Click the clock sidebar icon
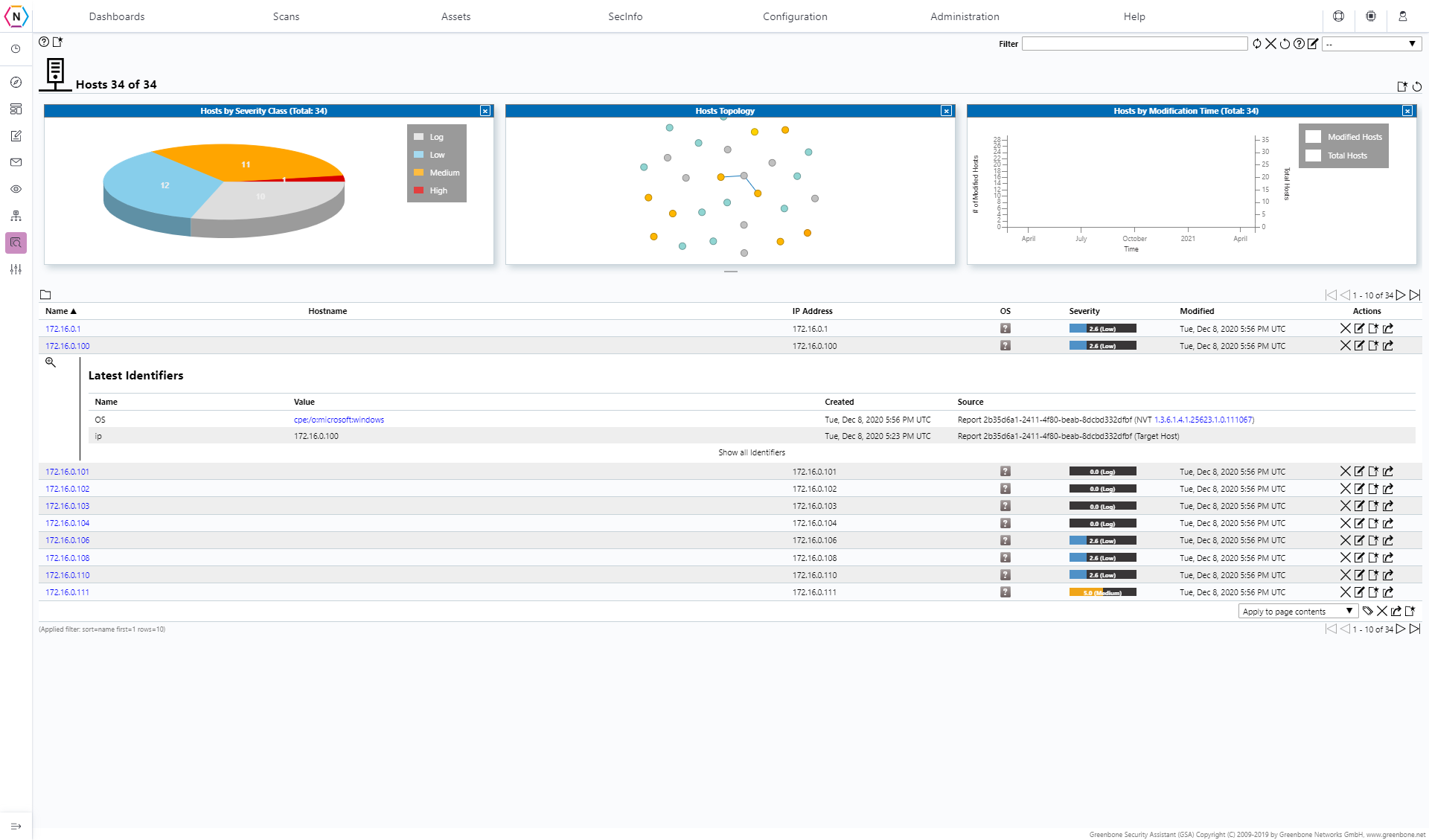The width and height of the screenshot is (1429, 840). point(16,49)
